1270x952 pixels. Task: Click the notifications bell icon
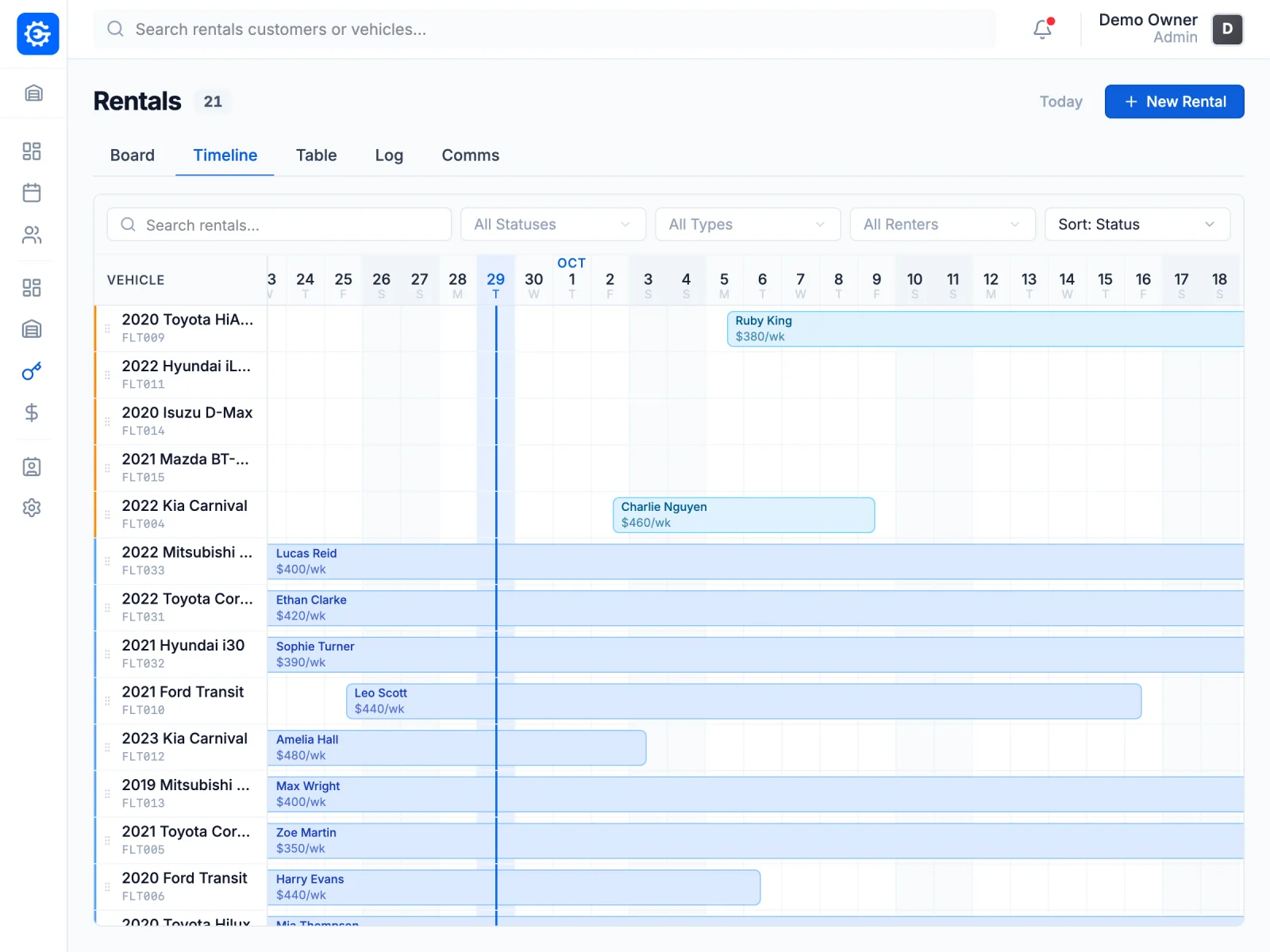1042,29
